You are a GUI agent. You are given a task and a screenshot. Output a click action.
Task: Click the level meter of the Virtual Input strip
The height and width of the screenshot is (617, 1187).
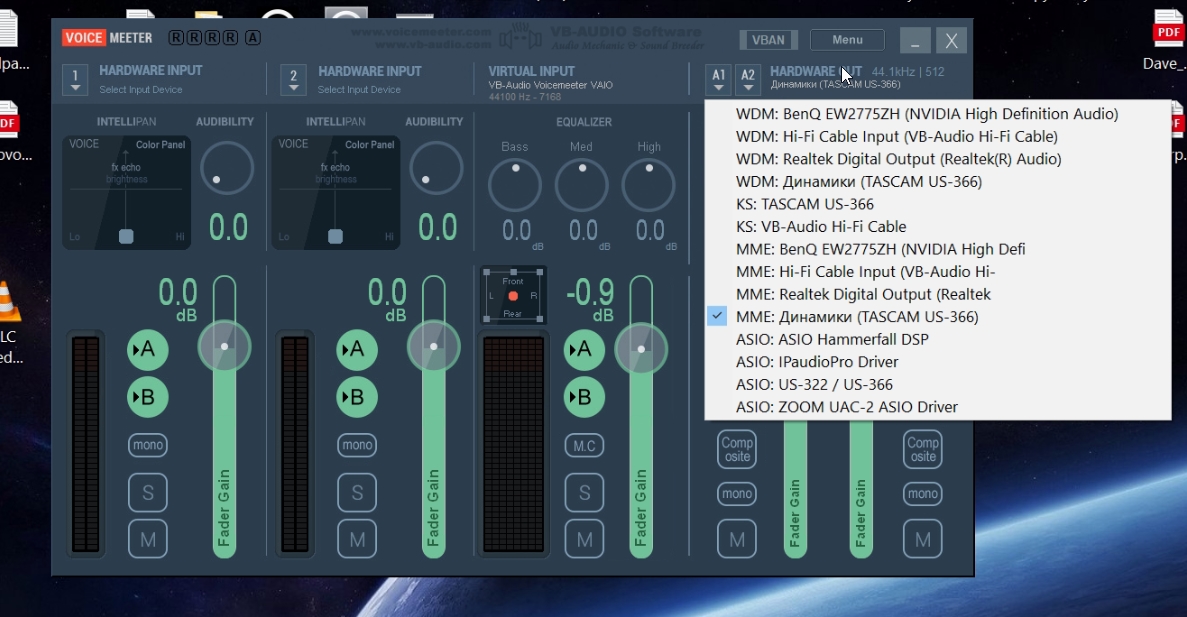pyautogui.click(x=513, y=444)
